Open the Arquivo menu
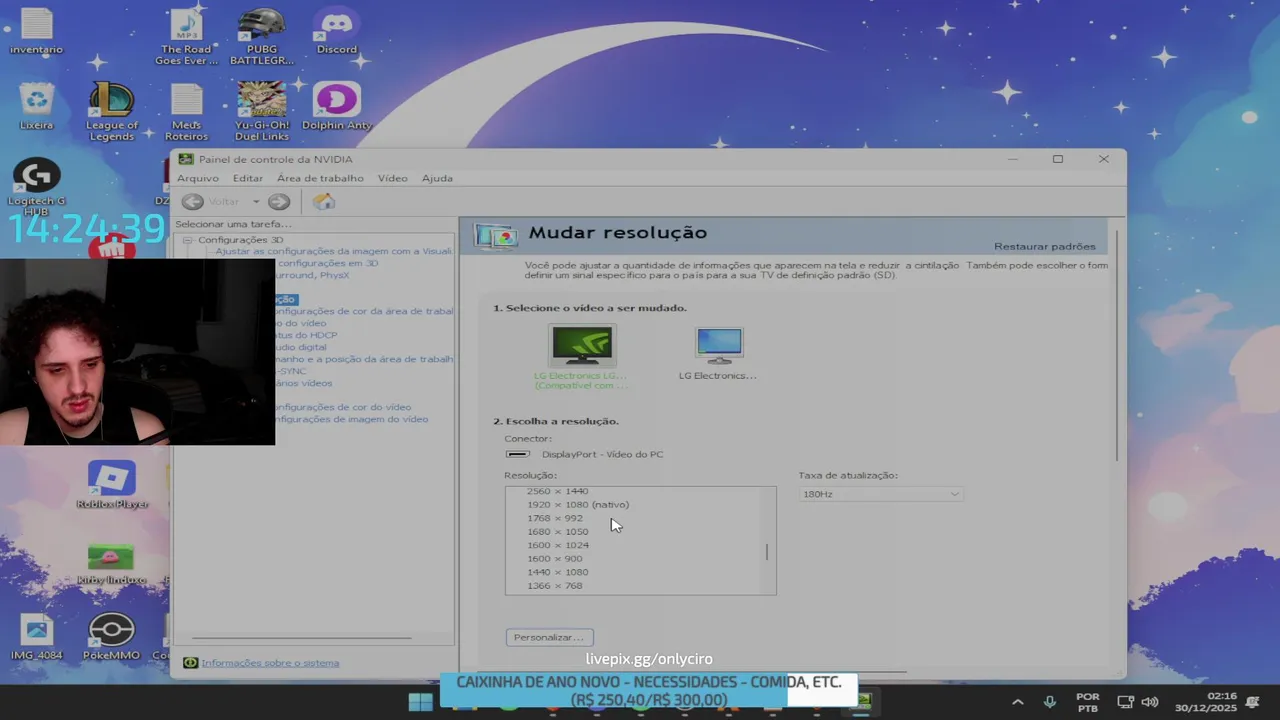The image size is (1280, 720). click(x=198, y=178)
